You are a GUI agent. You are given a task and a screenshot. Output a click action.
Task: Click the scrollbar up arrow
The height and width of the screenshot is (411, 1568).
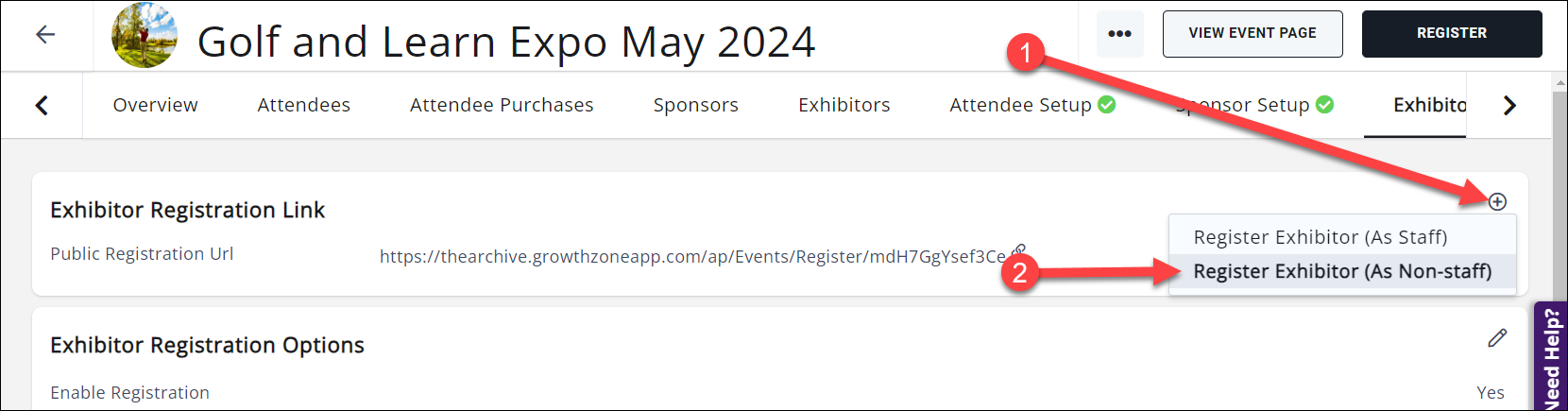click(x=1559, y=83)
